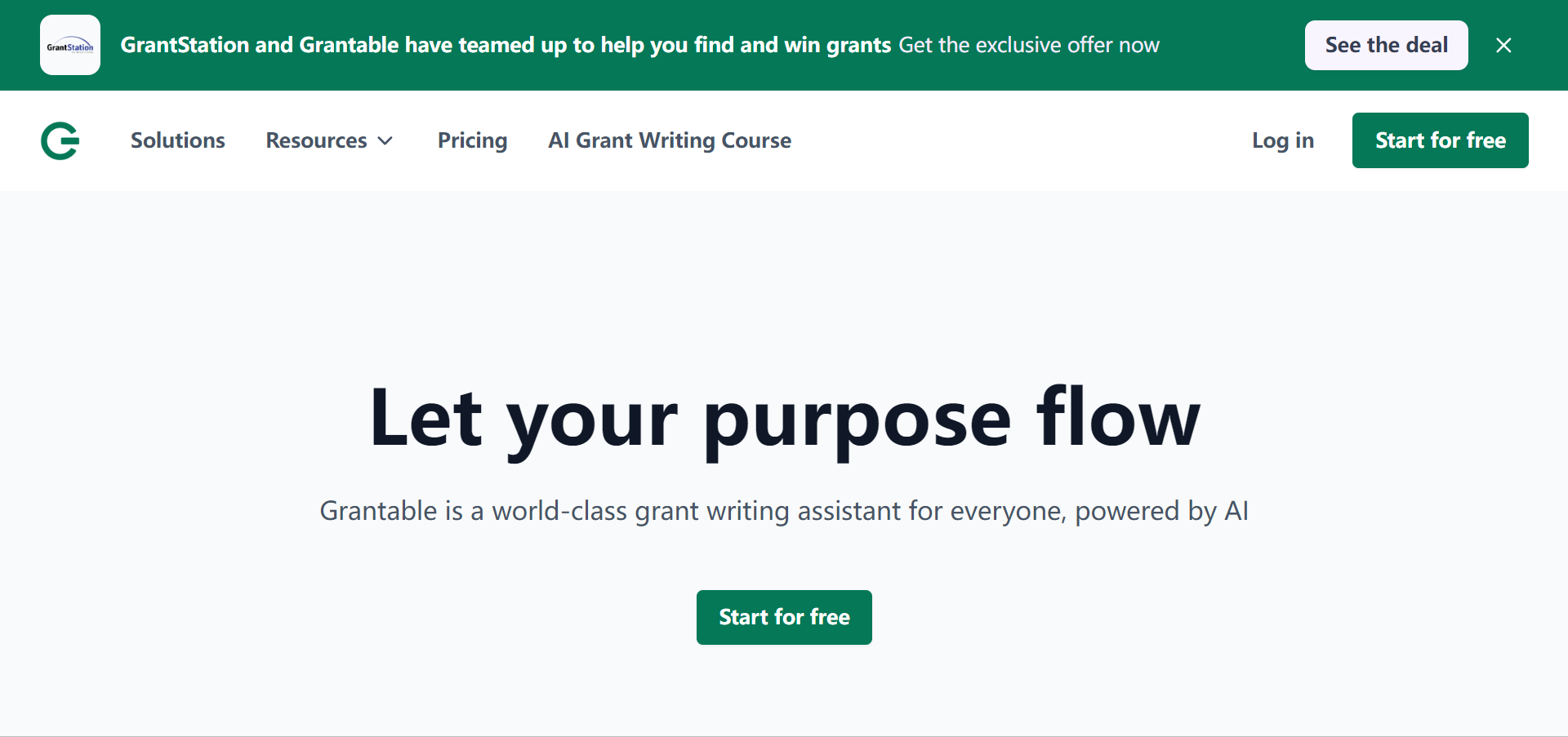
Task: Click the Log in link
Action: coord(1283,140)
